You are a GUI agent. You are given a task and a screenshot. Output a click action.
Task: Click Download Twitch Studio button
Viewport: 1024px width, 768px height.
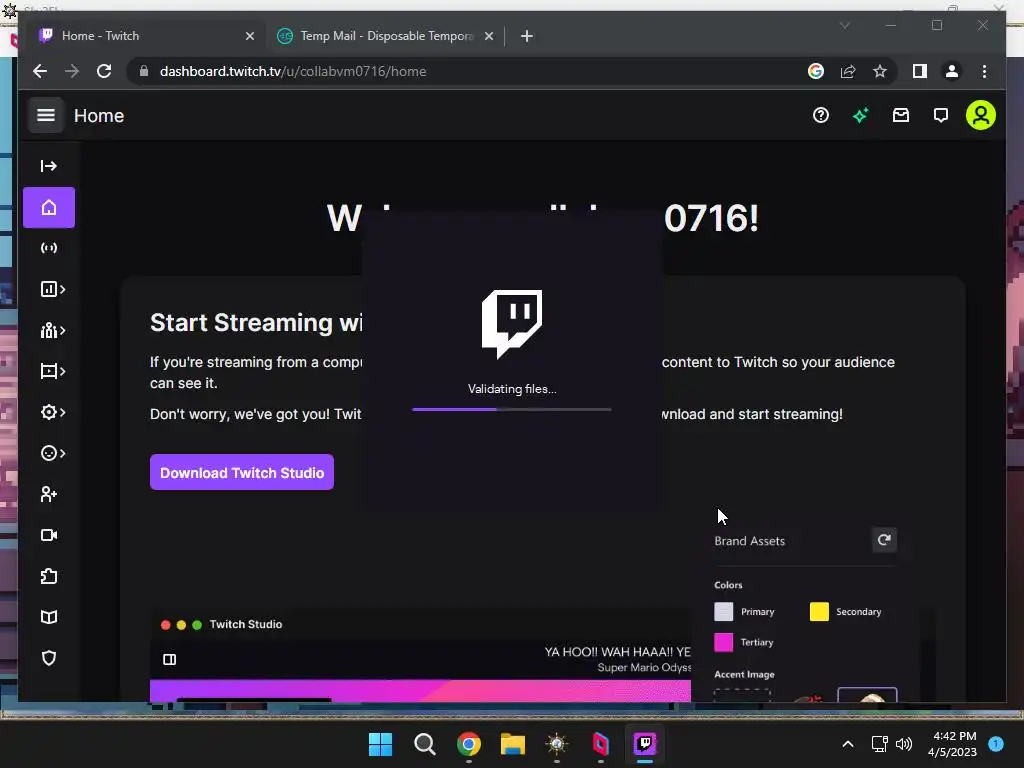click(242, 472)
